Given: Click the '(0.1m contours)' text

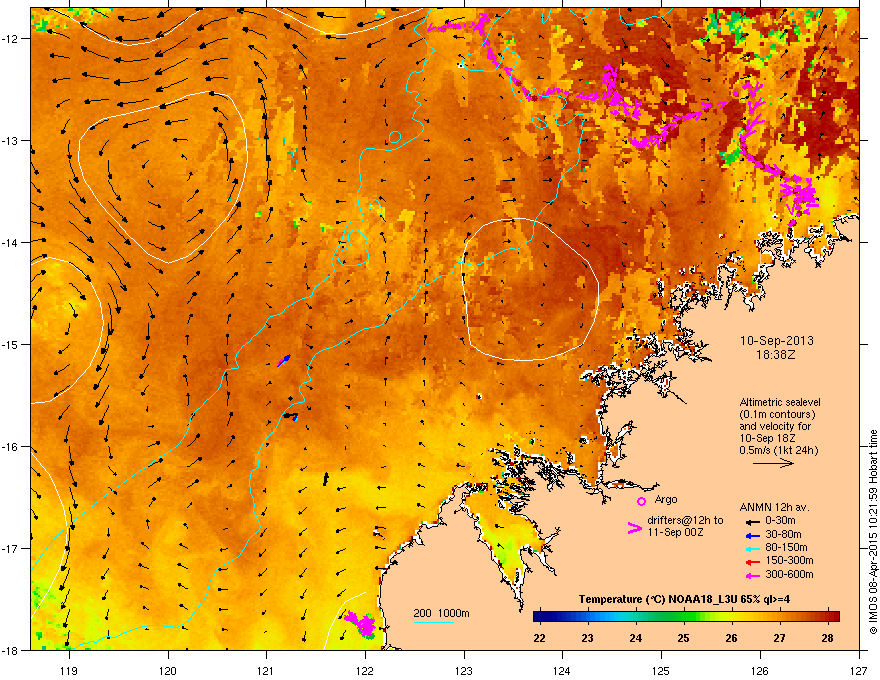Looking at the screenshot, I should pos(777,415).
